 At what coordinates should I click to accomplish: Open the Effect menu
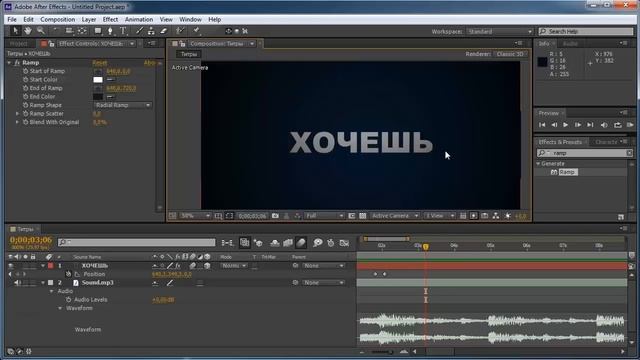pyautogui.click(x=110, y=19)
